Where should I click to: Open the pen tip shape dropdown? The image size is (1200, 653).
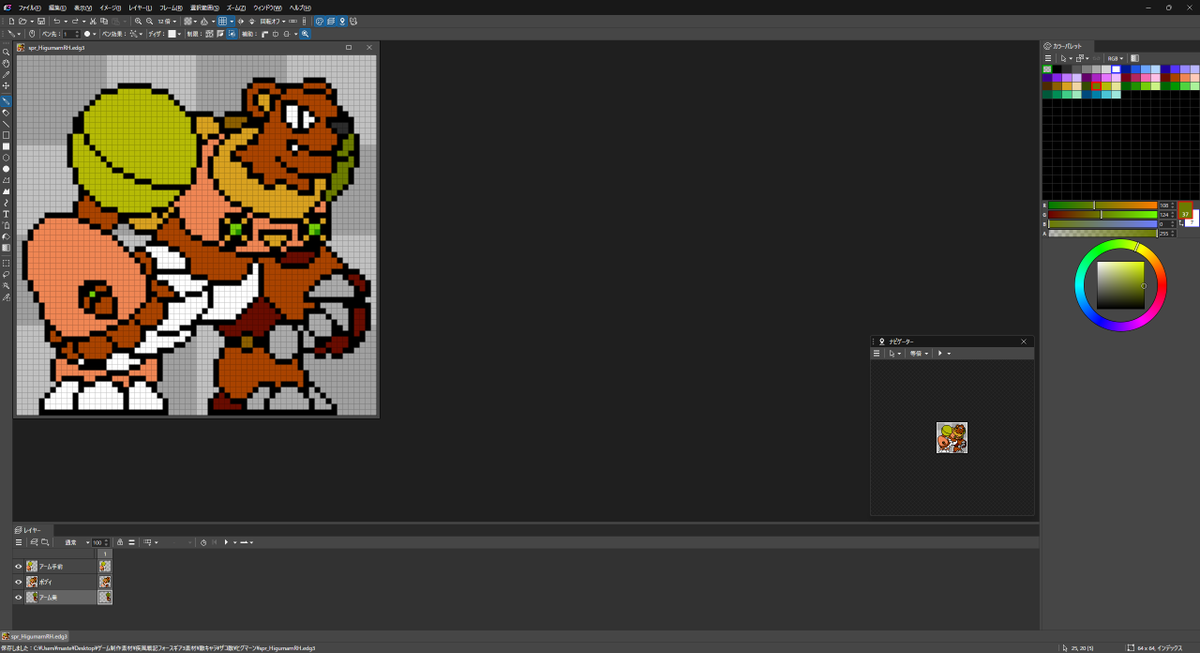pyautogui.click(x=90, y=34)
